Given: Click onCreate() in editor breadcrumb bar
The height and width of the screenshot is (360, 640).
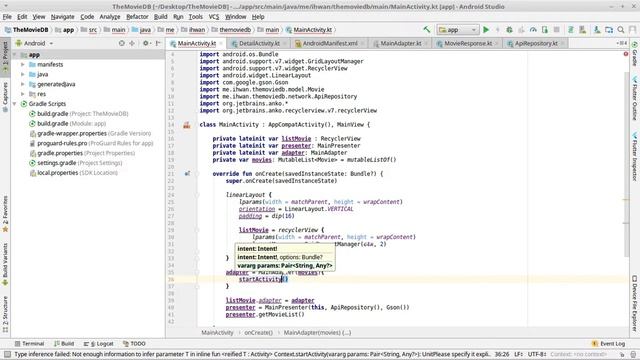Looking at the screenshot, I should click(x=258, y=333).
